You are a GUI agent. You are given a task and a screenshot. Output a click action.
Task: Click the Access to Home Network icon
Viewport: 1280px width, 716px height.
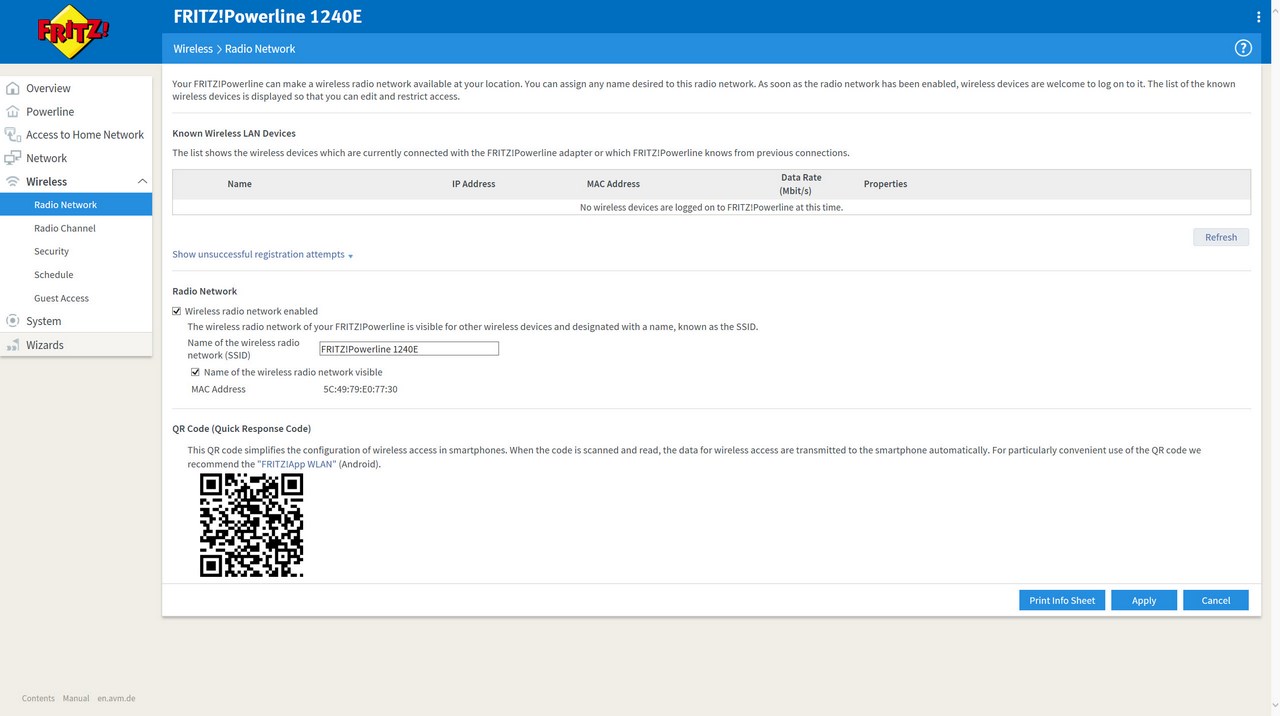click(x=13, y=134)
